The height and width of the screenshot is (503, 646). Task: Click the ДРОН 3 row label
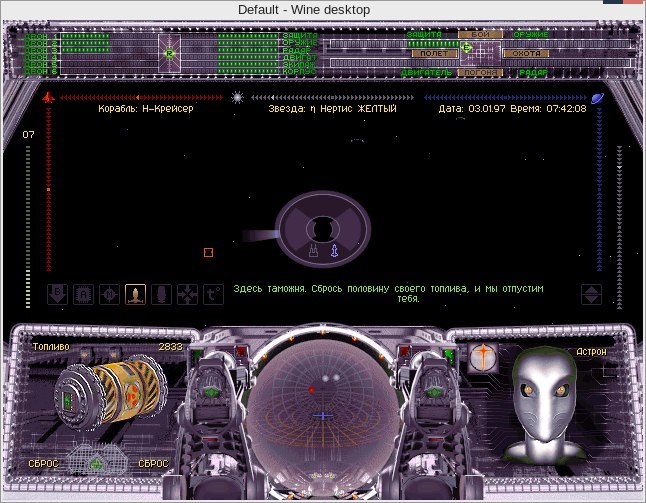pos(41,50)
